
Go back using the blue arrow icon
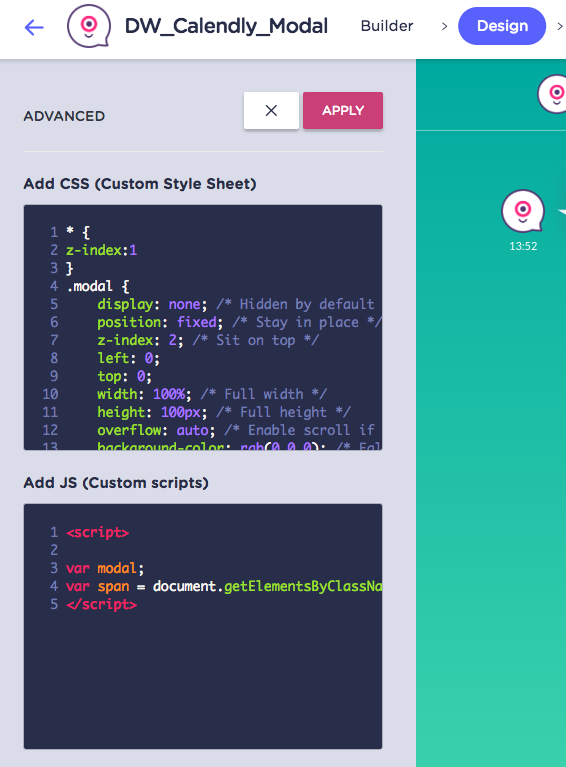point(34,27)
